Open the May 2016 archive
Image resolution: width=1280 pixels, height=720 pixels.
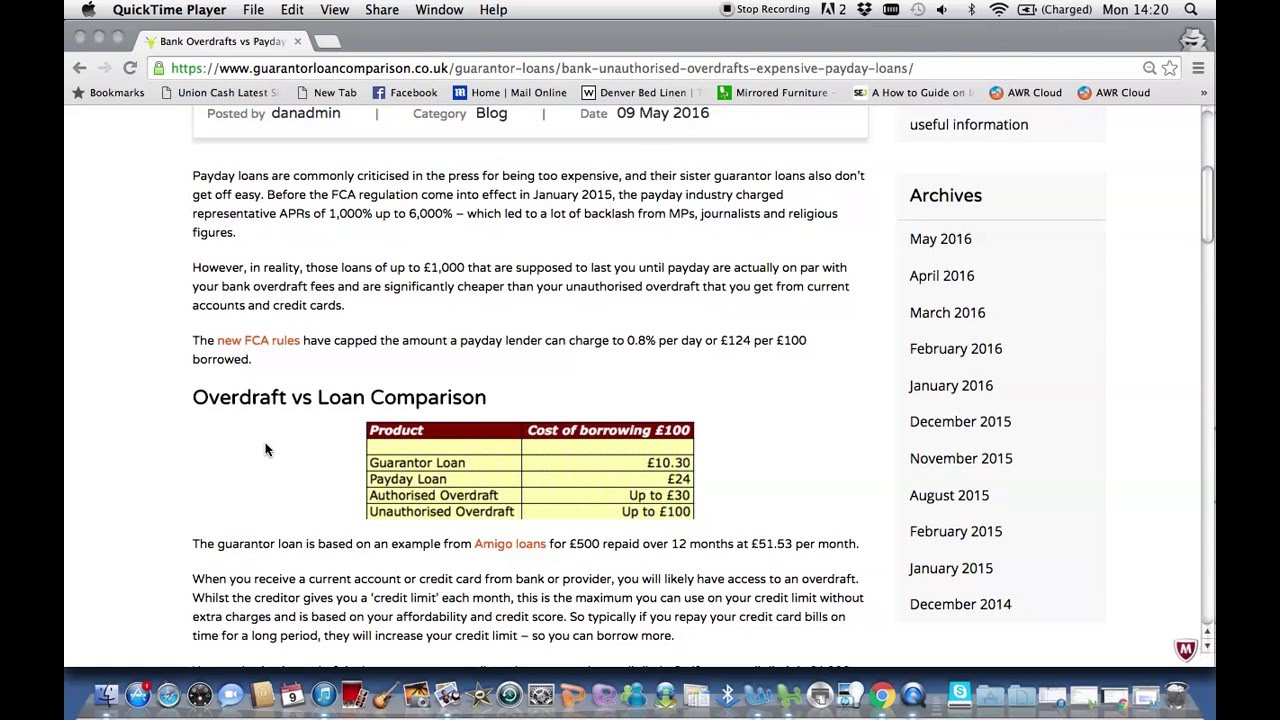point(940,239)
